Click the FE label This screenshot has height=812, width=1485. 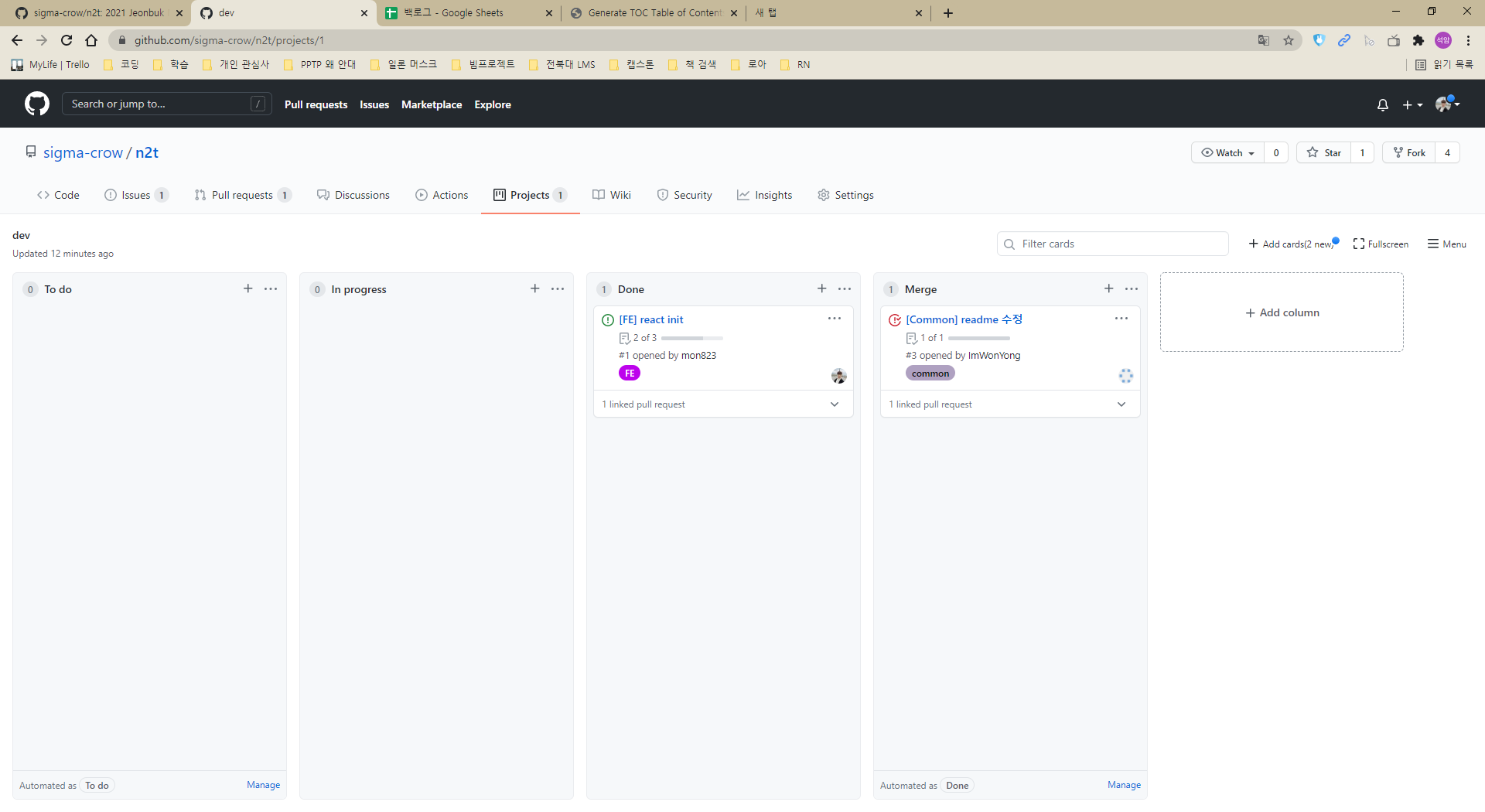pos(630,373)
